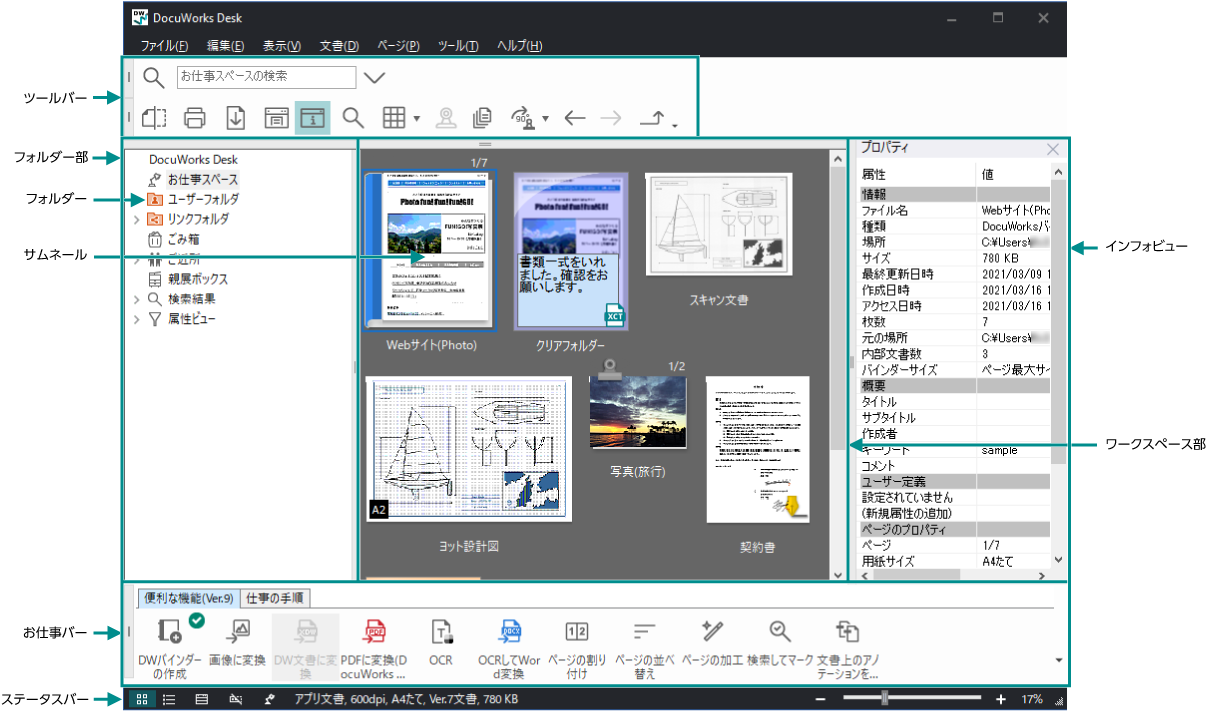The image size is (1207, 712).
Task: Close the プロパティ panel
Action: (1052, 149)
